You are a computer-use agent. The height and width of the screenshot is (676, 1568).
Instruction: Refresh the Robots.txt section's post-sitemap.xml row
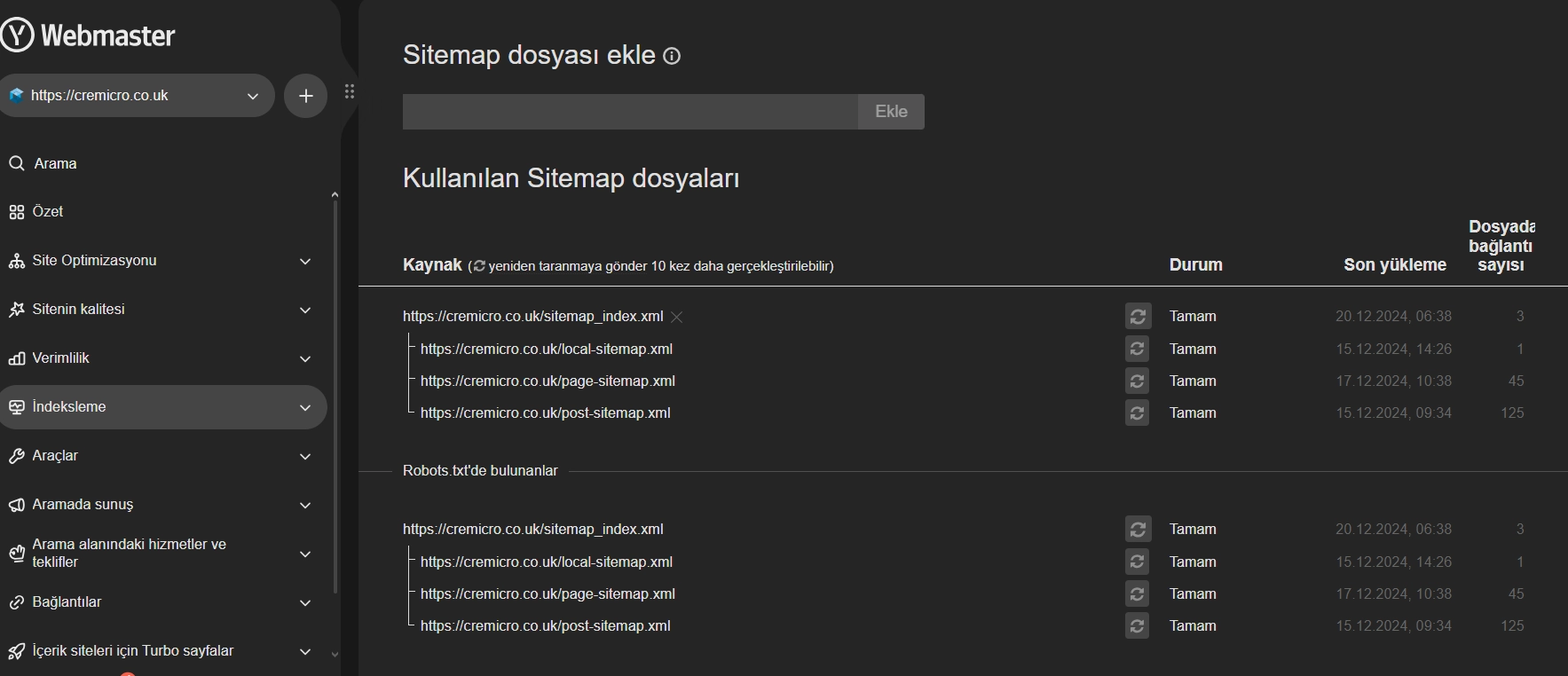click(1138, 625)
